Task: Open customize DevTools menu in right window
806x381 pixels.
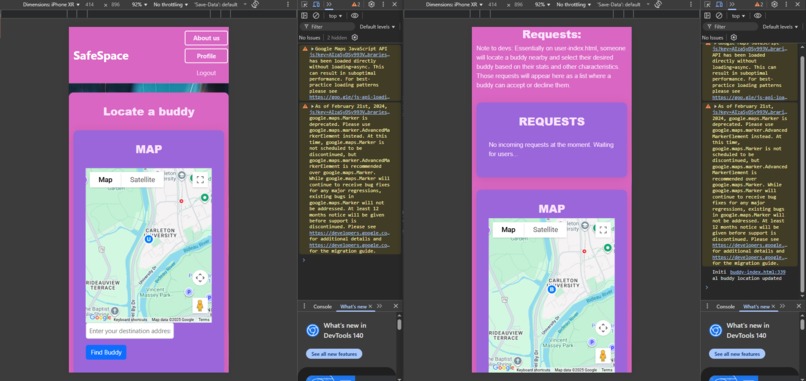Action: tap(786, 4)
